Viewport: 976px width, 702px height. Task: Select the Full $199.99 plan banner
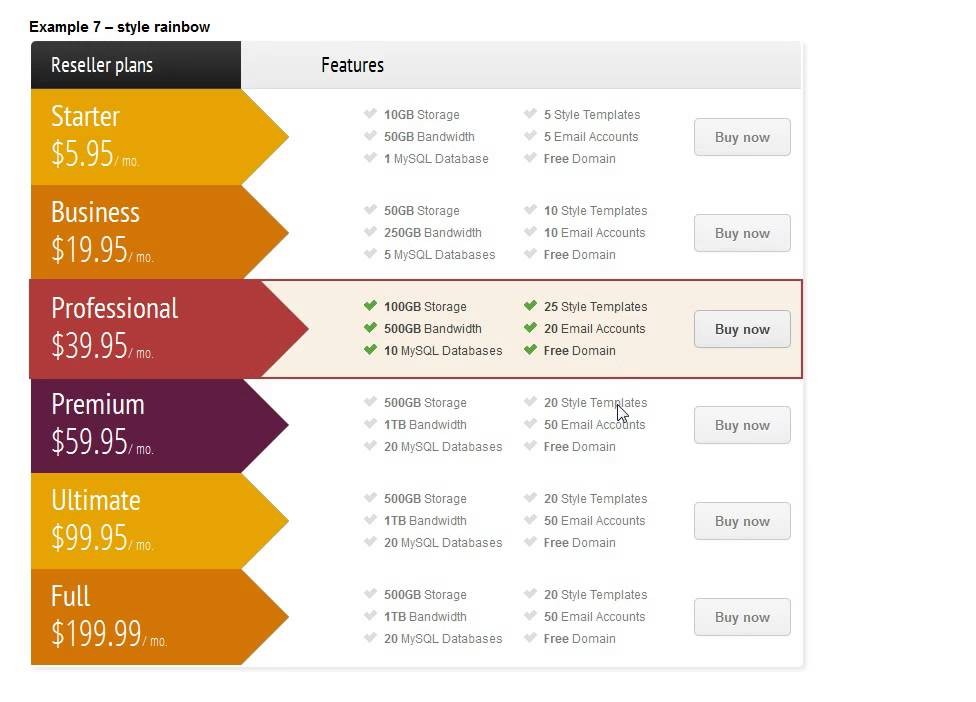pyautogui.click(x=159, y=617)
